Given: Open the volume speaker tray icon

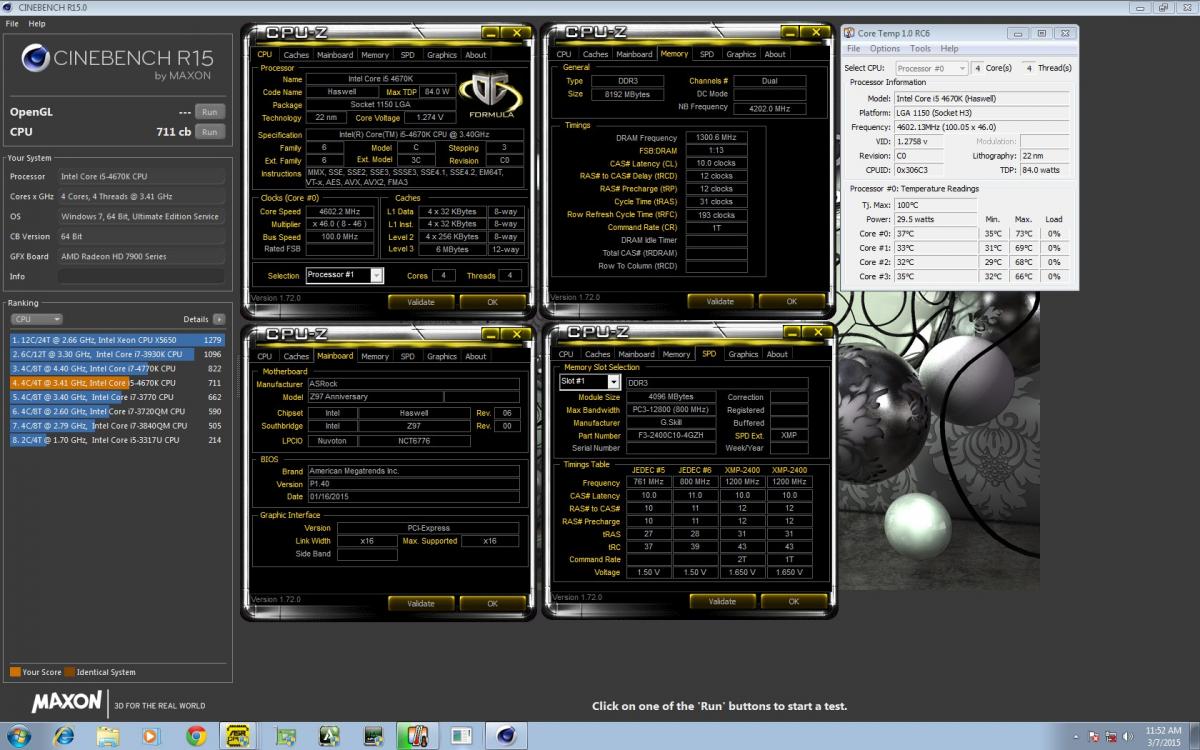Looking at the screenshot, I should 1127,736.
